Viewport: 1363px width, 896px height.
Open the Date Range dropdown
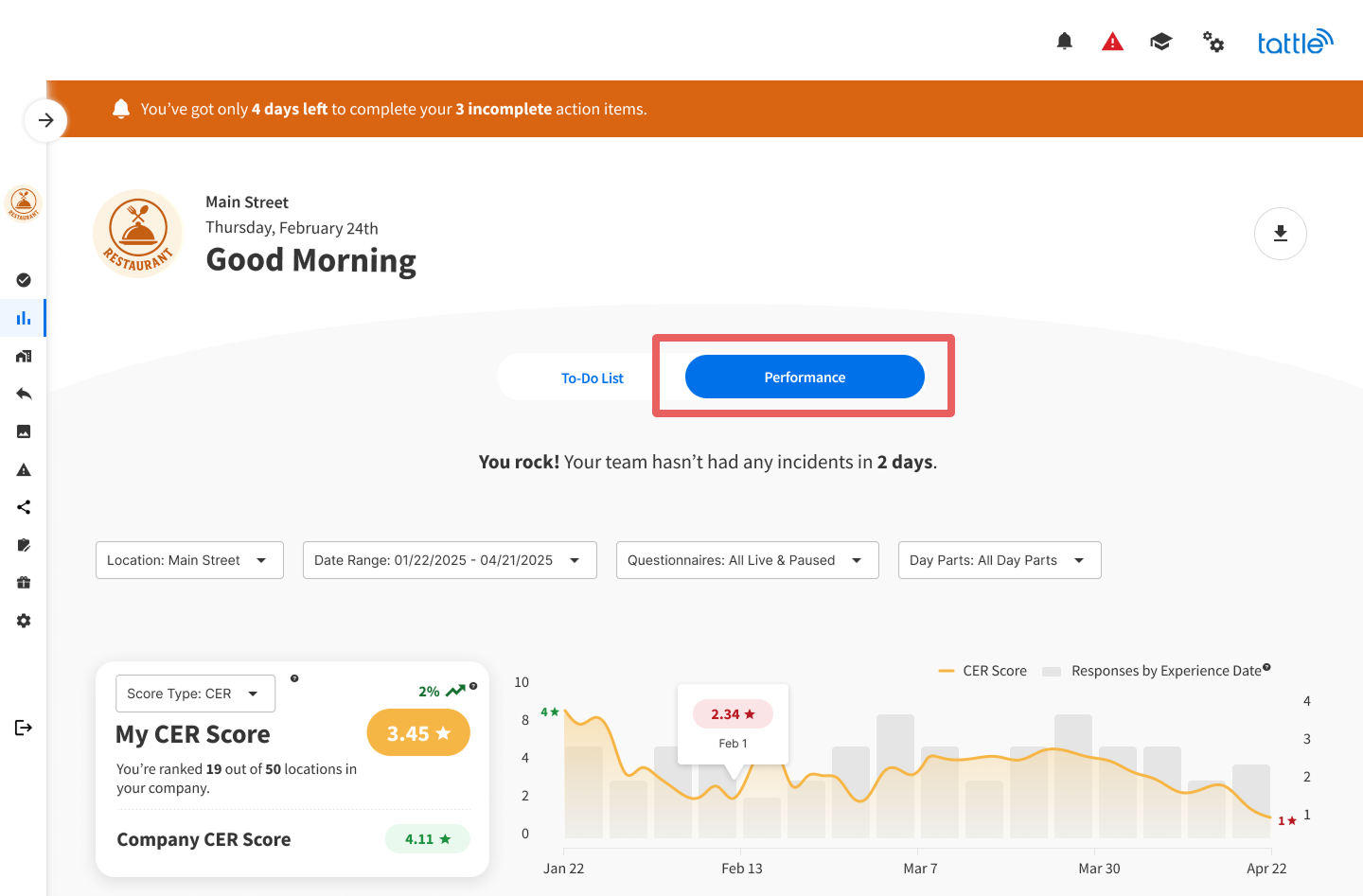coord(450,560)
